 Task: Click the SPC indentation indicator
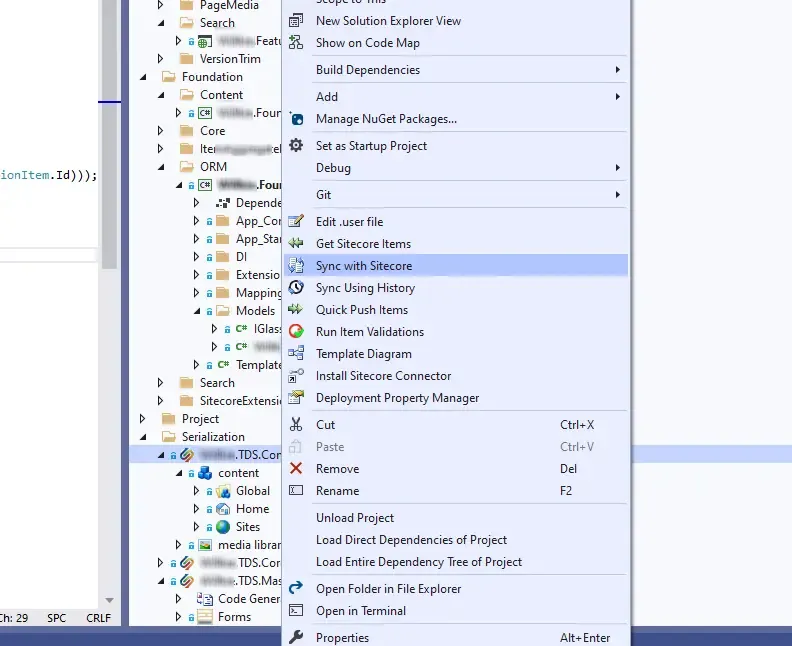pos(57,618)
